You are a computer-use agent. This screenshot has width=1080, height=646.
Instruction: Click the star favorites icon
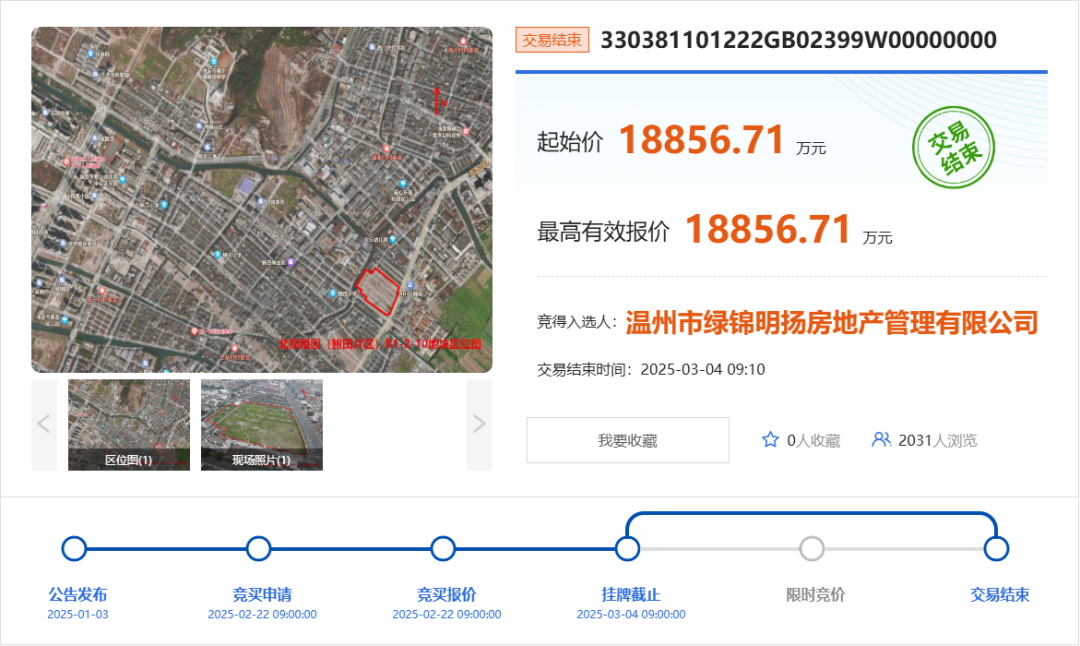coord(770,440)
